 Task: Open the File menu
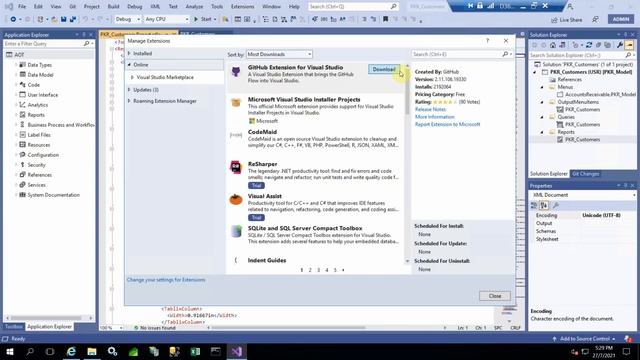pyautogui.click(x=22, y=7)
